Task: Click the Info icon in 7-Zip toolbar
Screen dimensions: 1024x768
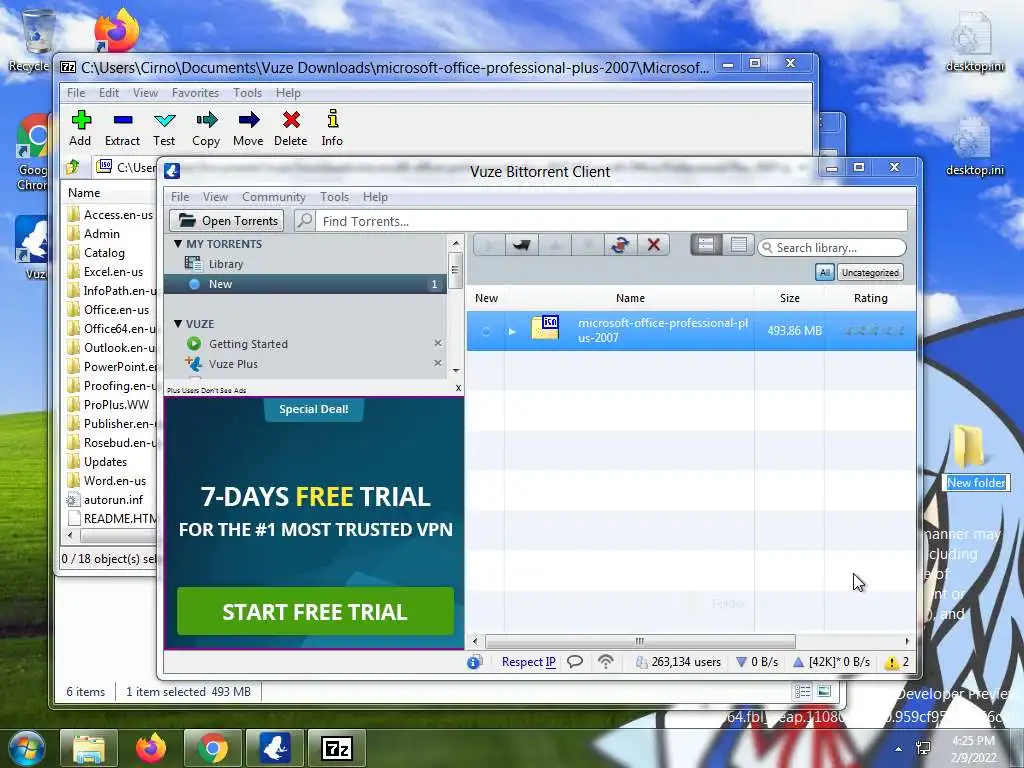Action: (x=332, y=119)
